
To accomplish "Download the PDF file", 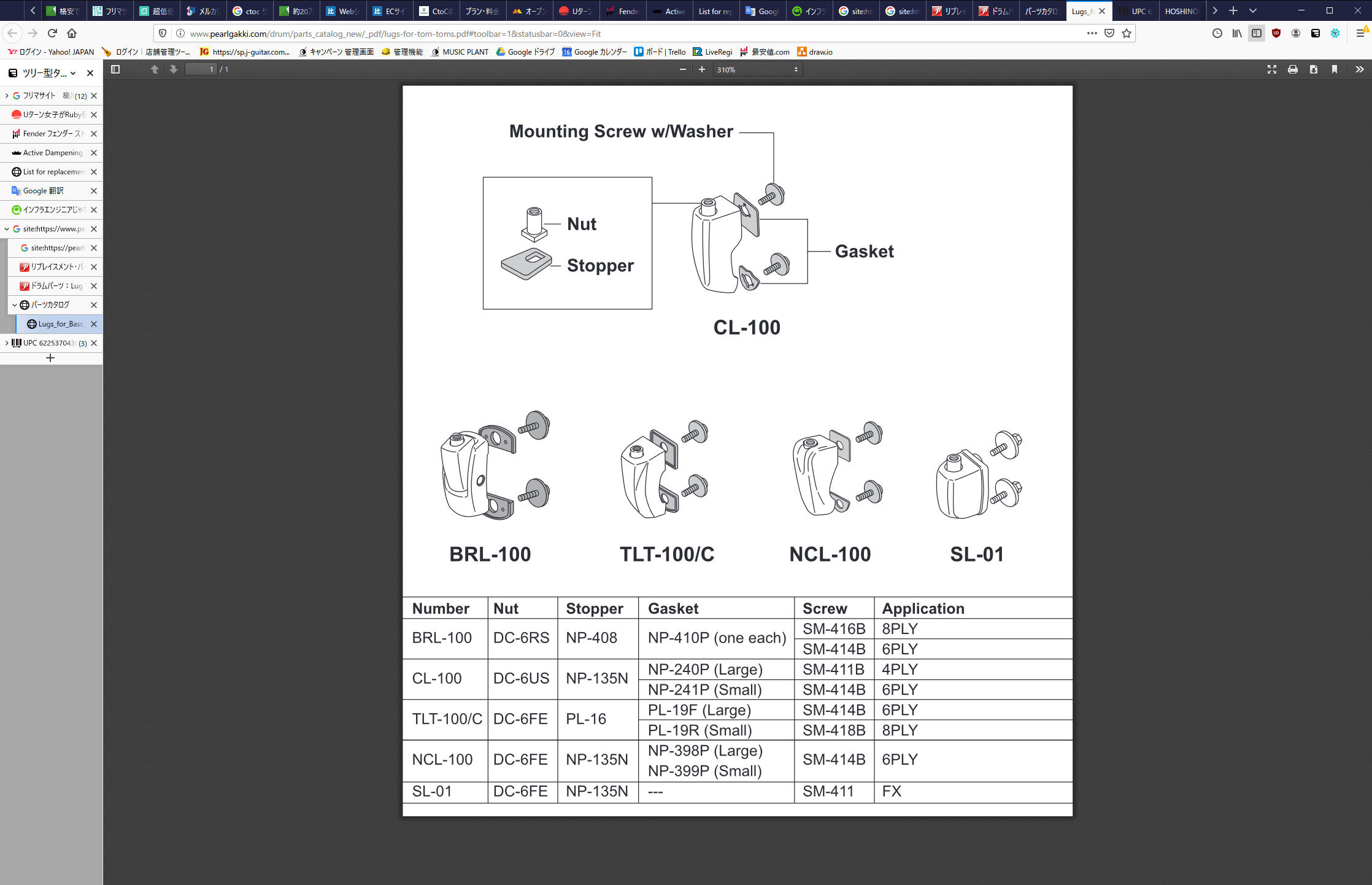I will 1314,69.
